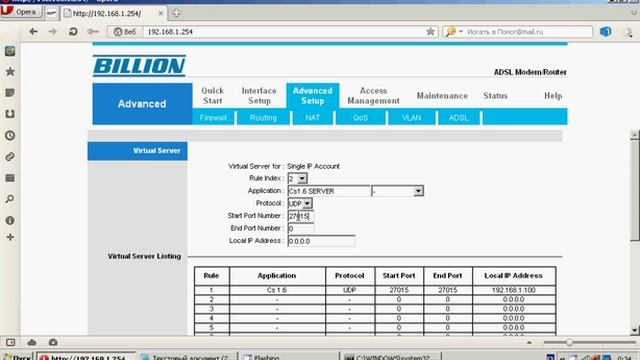This screenshot has height=360, width=640.
Task: Open the password wand key icon
Action: [x=93, y=31]
